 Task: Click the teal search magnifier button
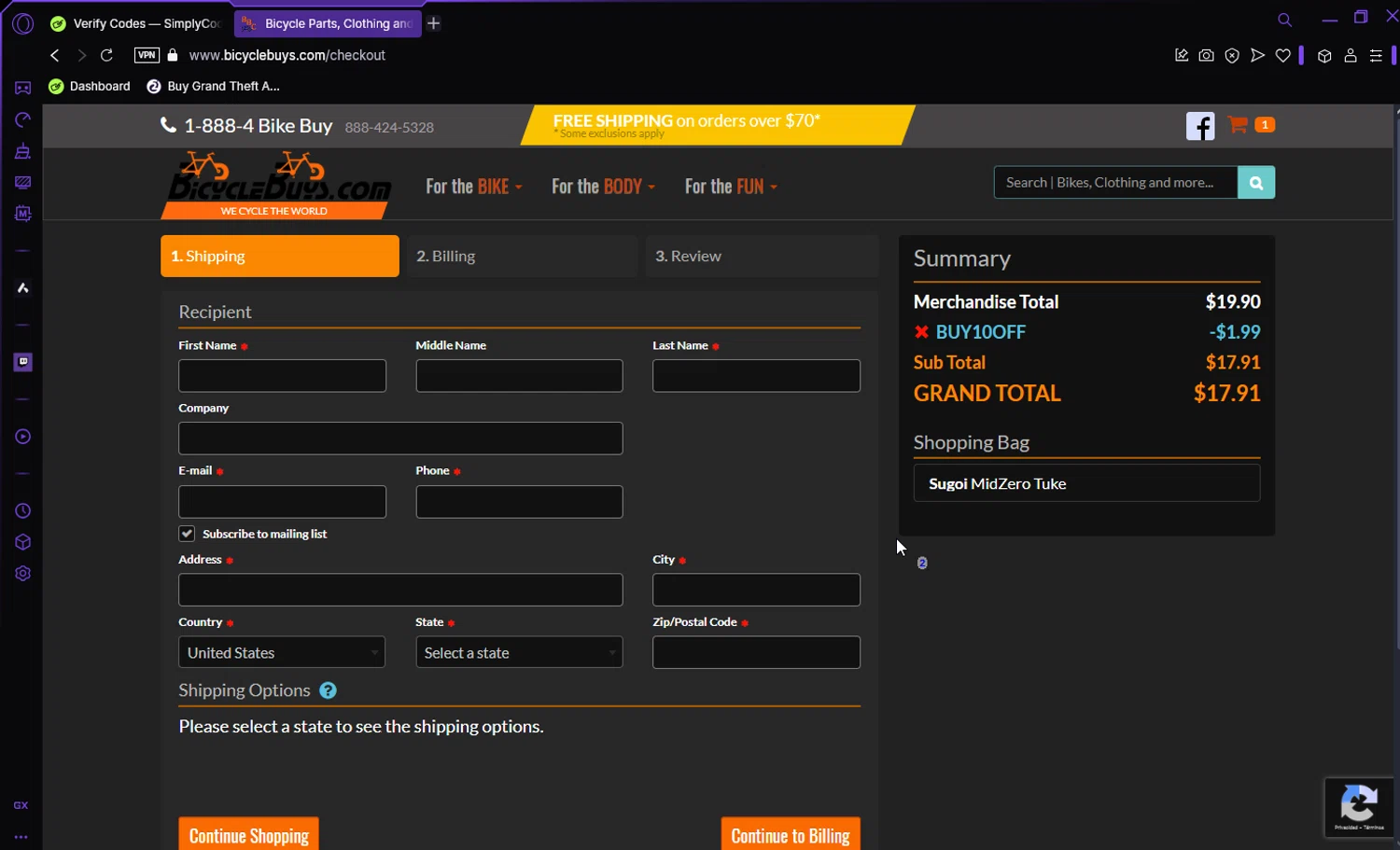click(1256, 183)
